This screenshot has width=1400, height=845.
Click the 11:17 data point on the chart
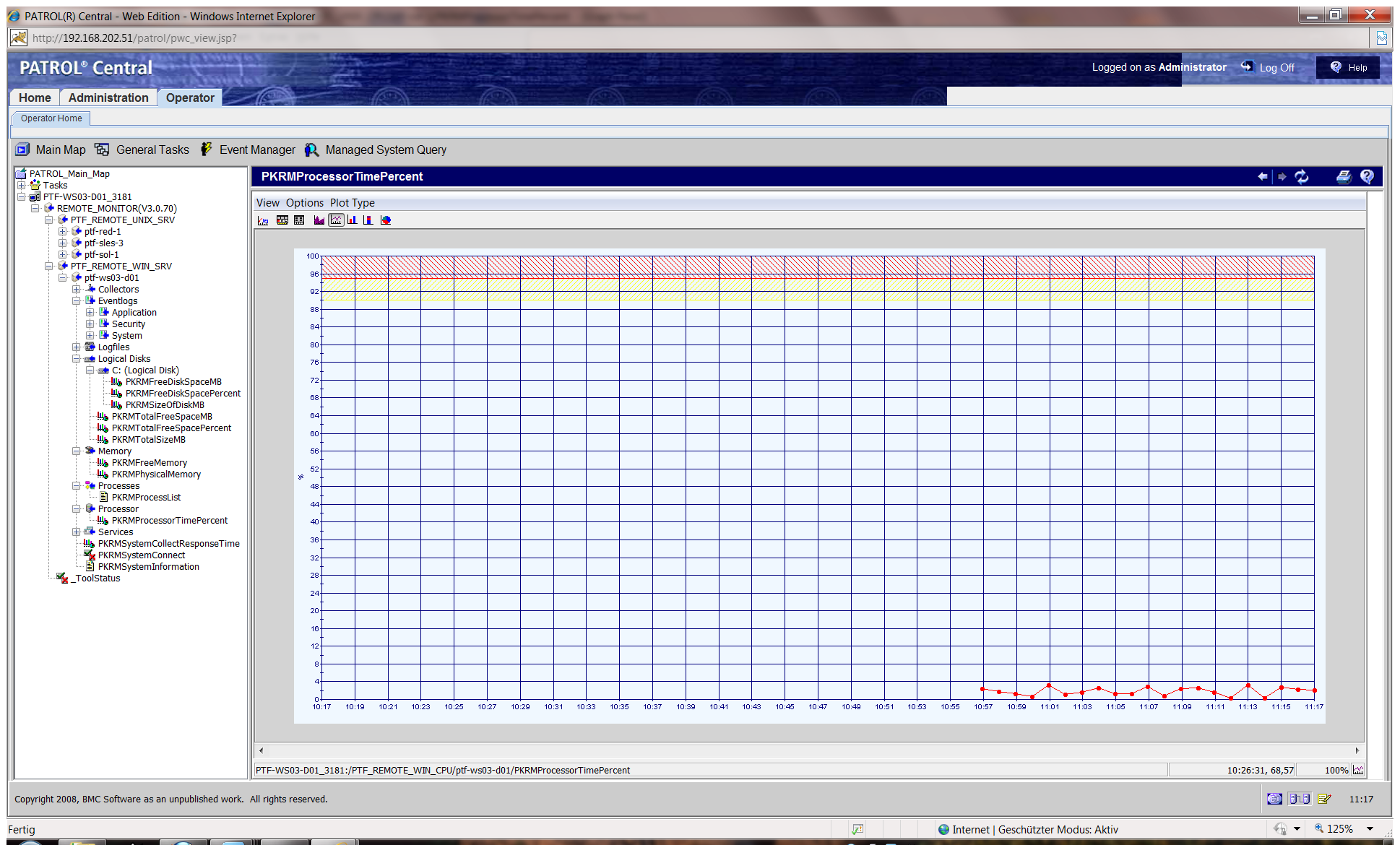click(x=1314, y=690)
